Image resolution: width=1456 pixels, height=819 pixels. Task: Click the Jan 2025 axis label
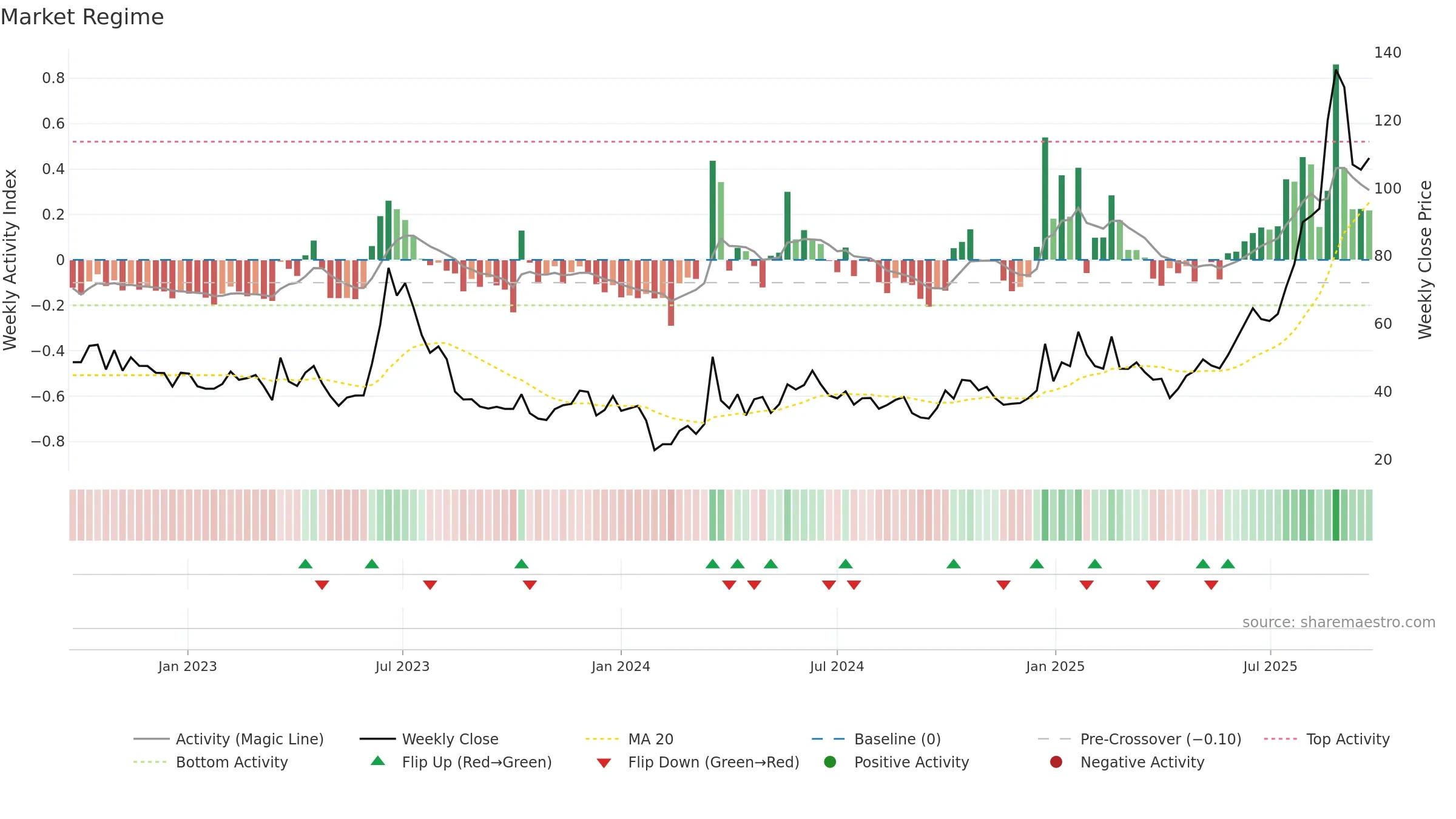point(1055,666)
